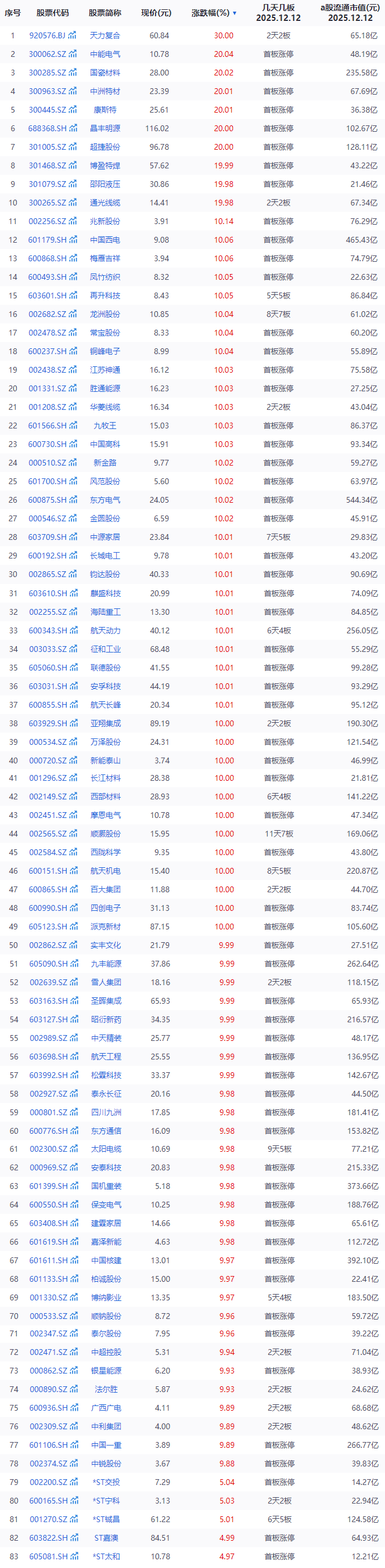Click chart icon beside 920576.BJ
Viewport: 385px width, 1568px height.
[x=73, y=35]
